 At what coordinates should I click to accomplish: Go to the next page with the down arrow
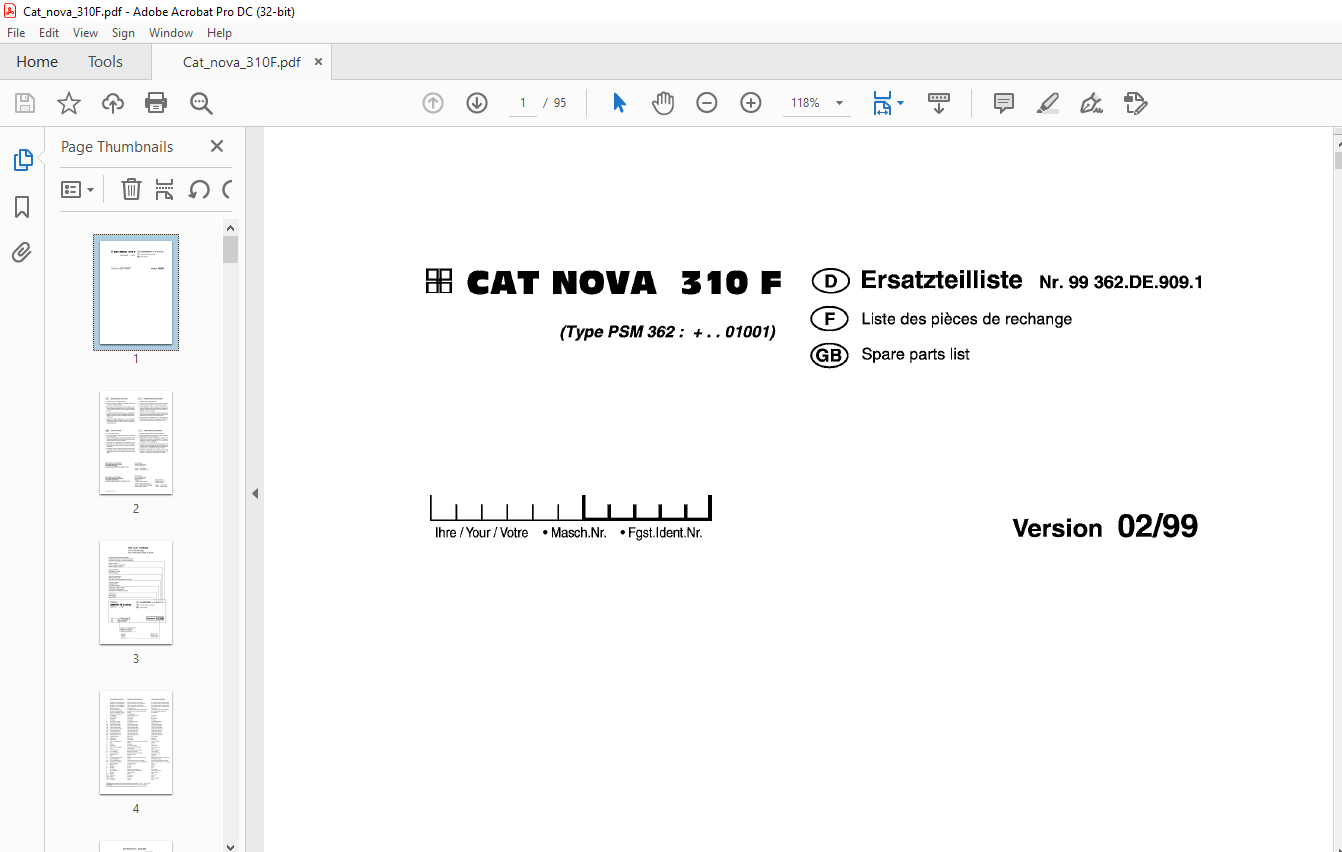click(477, 103)
